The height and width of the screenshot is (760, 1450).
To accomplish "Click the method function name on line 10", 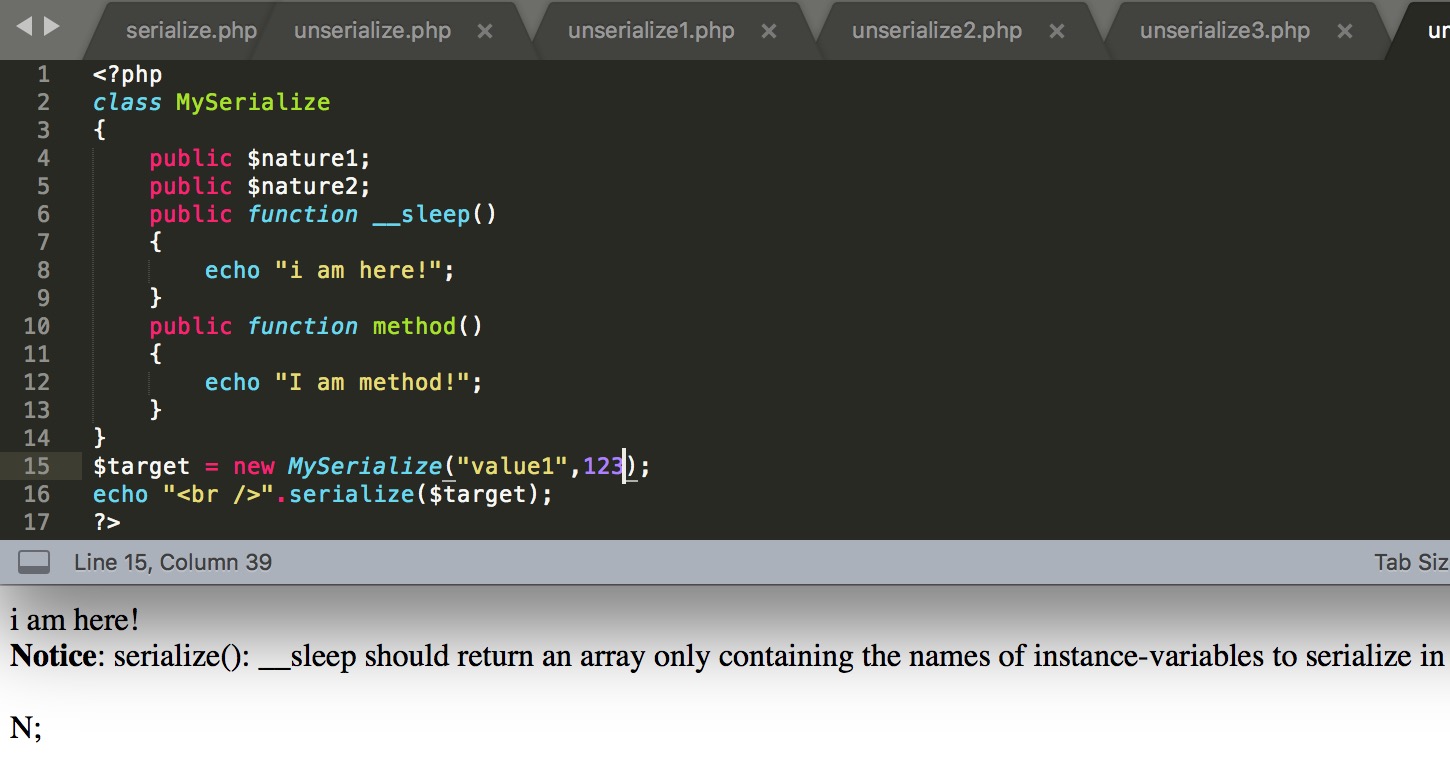I will pyautogui.click(x=414, y=326).
